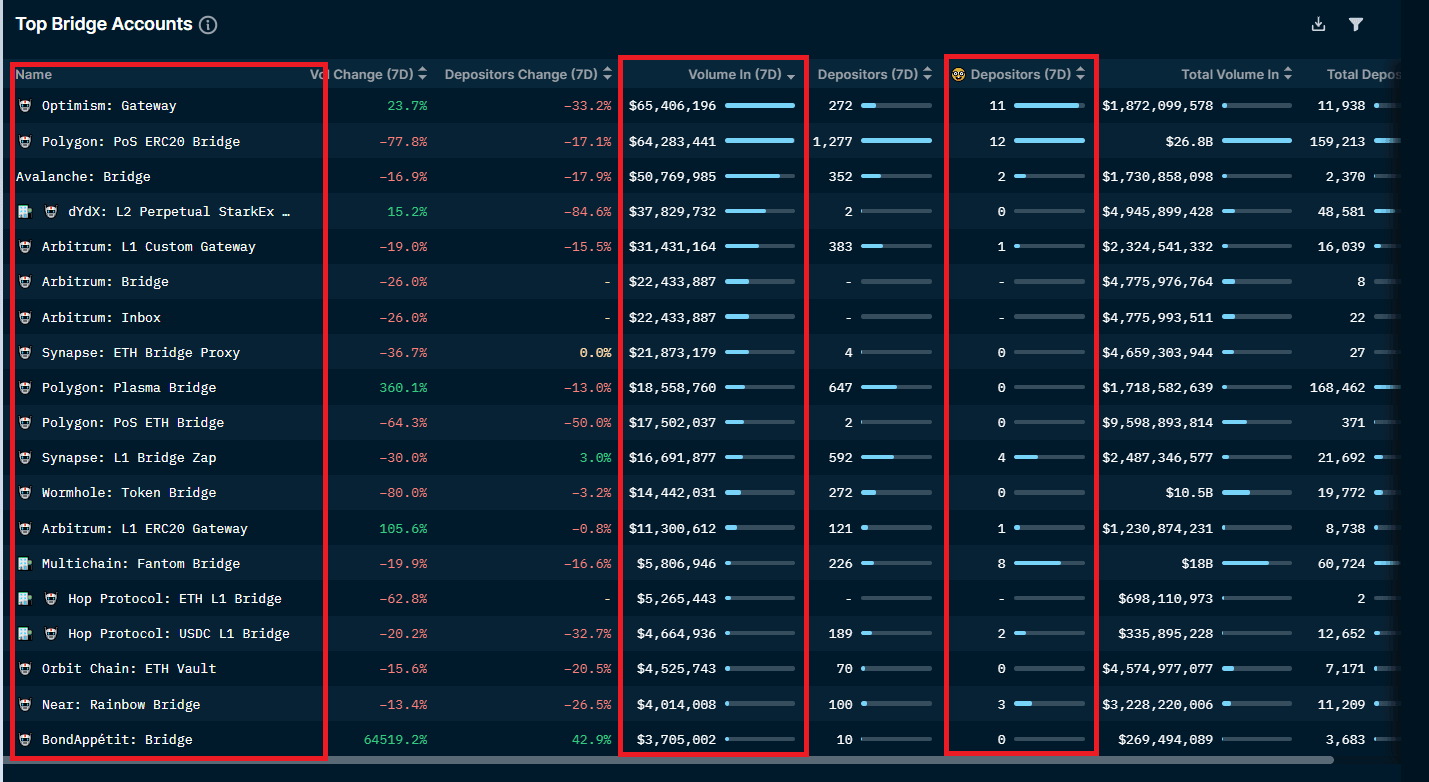Open dYdX: L2 Perpetual StarkEx account

tap(180, 212)
